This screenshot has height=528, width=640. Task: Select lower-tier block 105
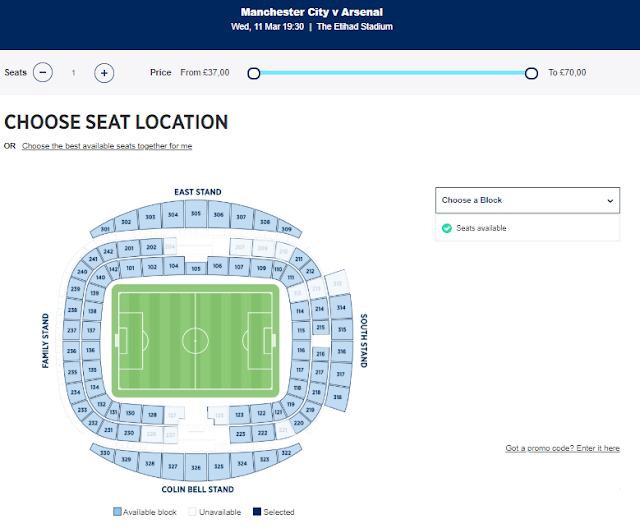(196, 268)
